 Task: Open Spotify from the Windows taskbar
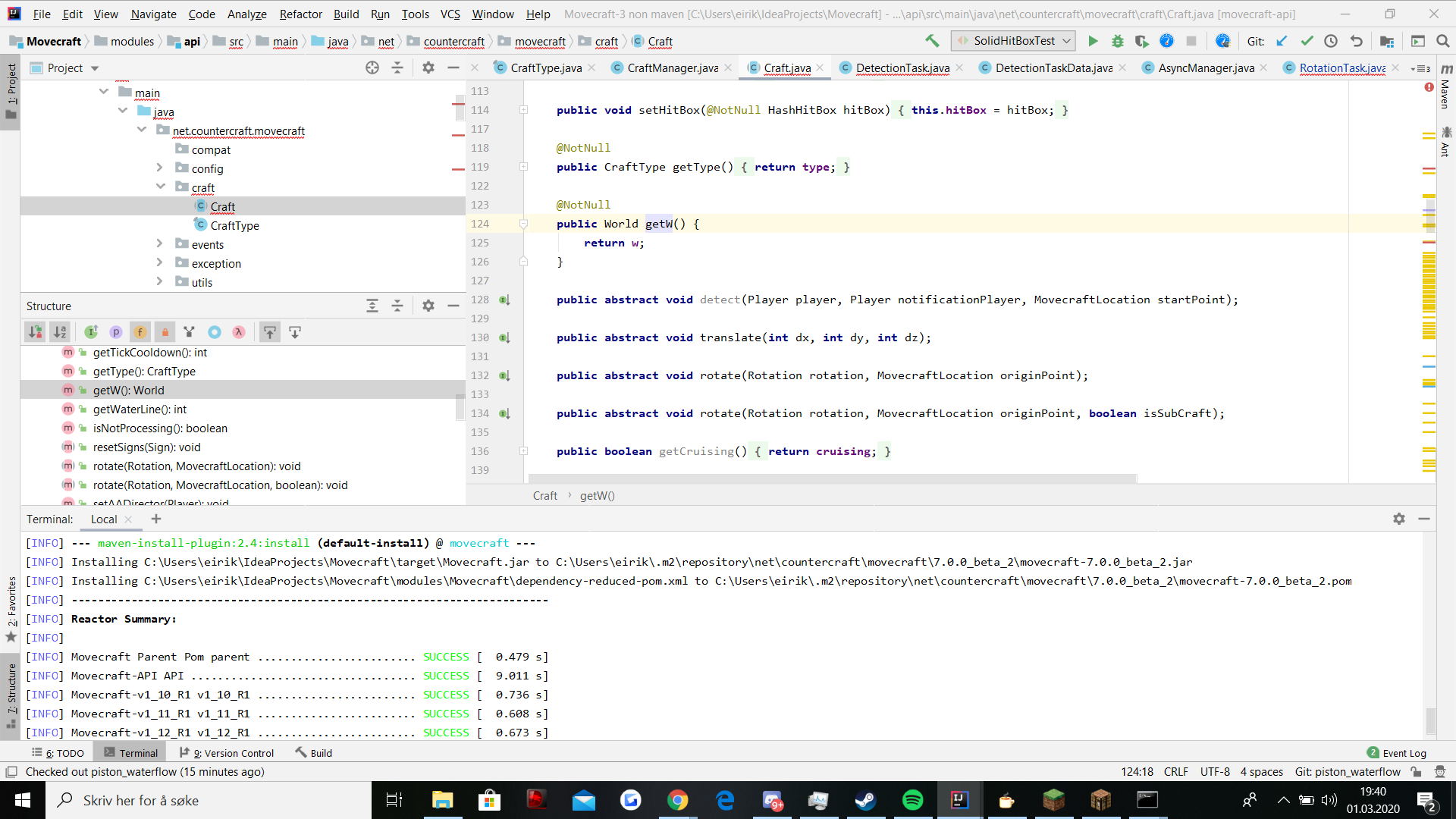click(x=912, y=800)
